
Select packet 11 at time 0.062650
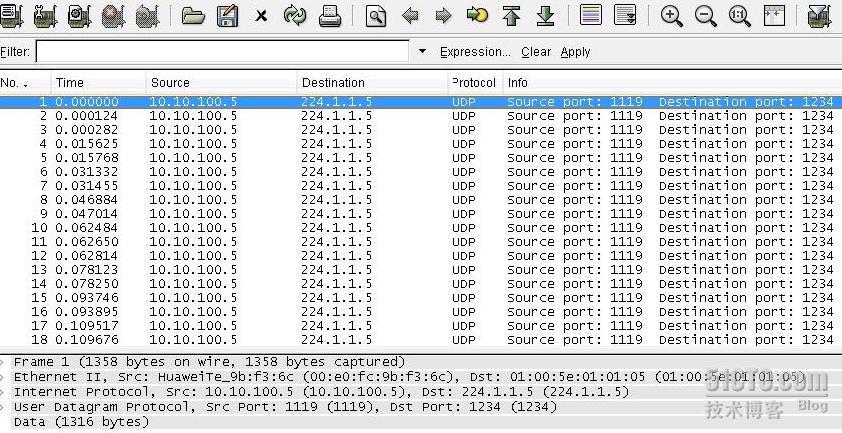[x=421, y=242]
